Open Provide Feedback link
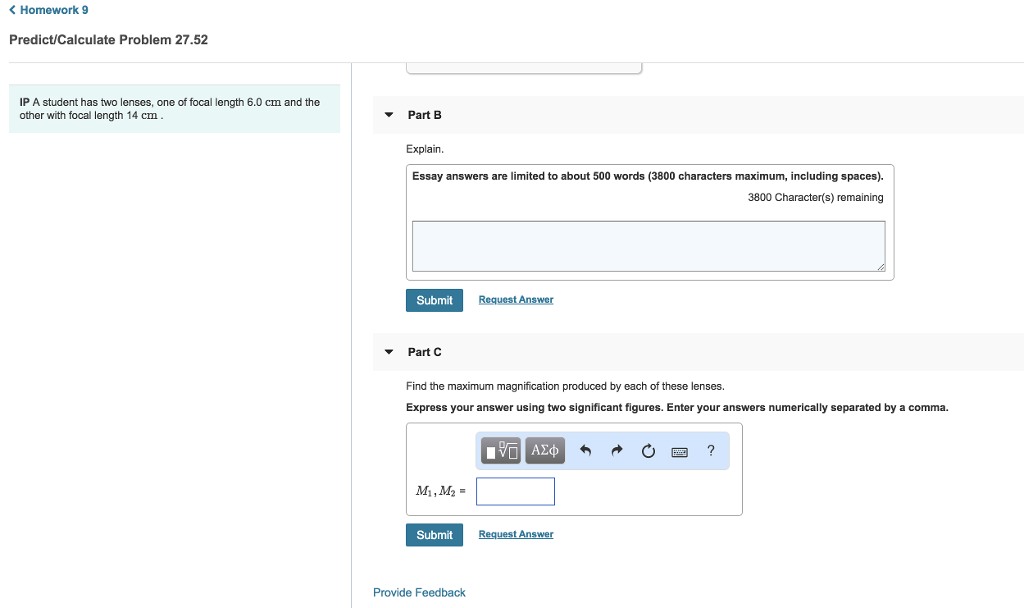Image resolution: width=1024 pixels, height=608 pixels. click(x=419, y=592)
